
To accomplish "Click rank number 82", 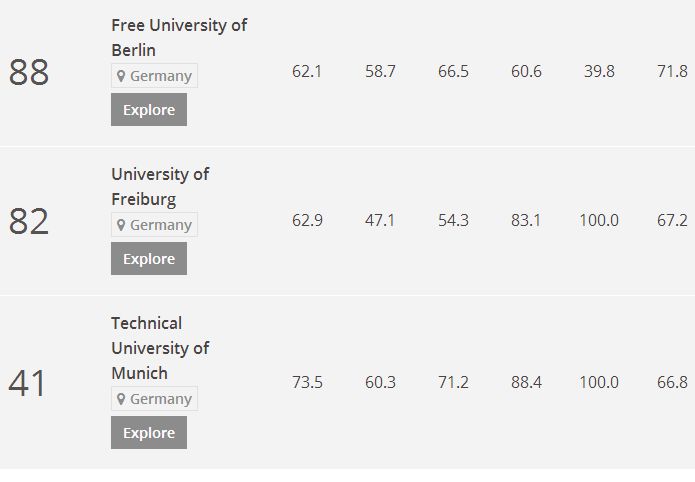I will [28, 221].
